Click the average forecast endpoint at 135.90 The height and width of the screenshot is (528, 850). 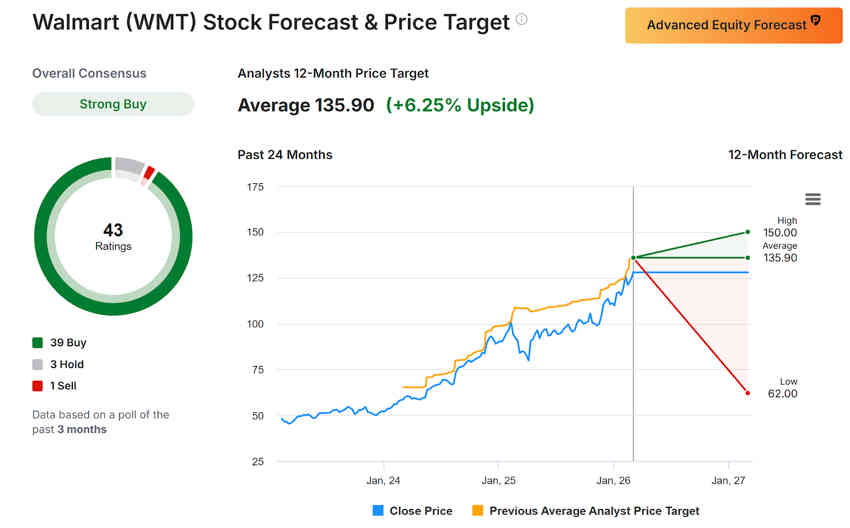tap(747, 258)
